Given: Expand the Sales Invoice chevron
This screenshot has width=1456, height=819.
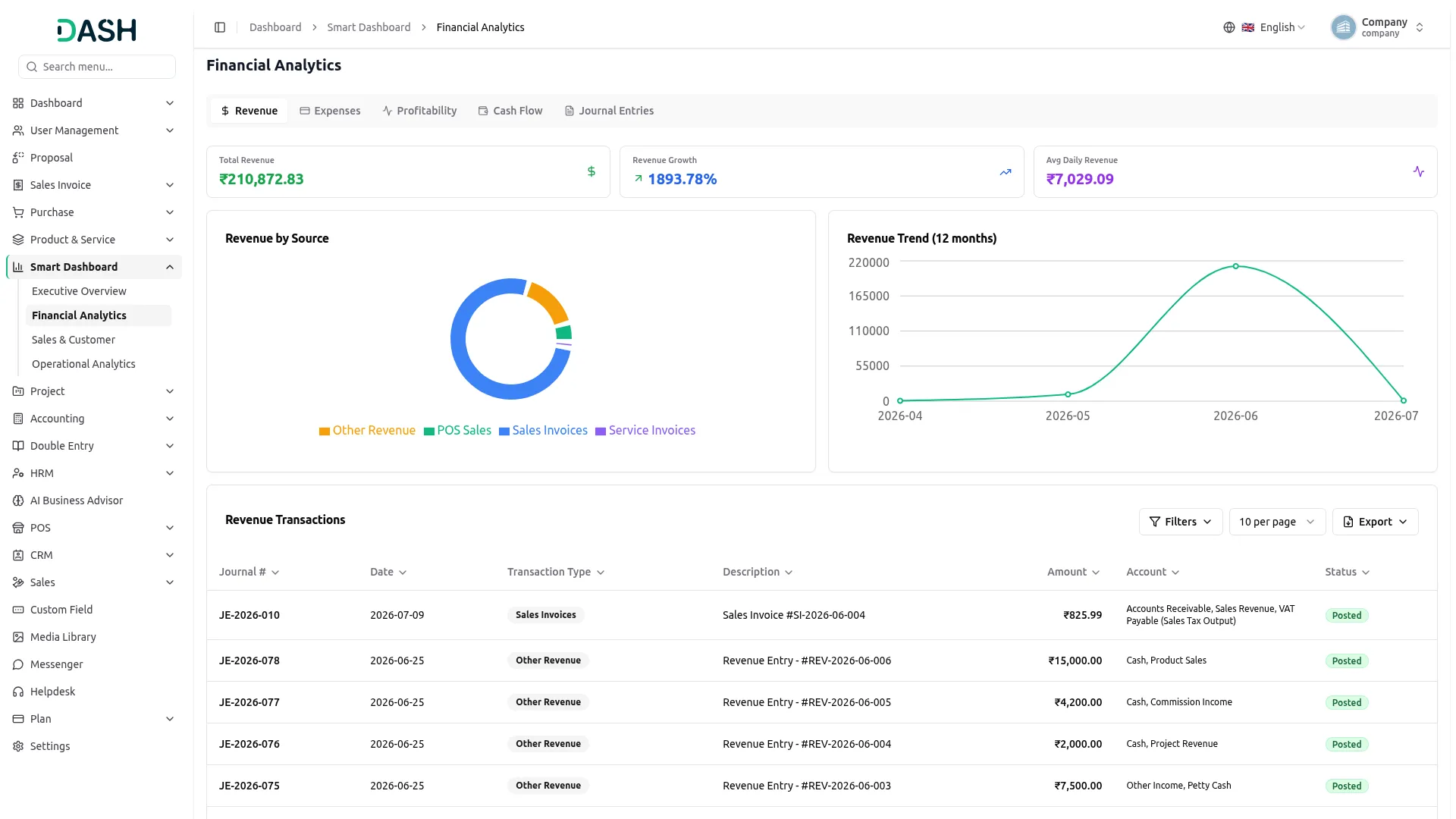Looking at the screenshot, I should point(170,185).
